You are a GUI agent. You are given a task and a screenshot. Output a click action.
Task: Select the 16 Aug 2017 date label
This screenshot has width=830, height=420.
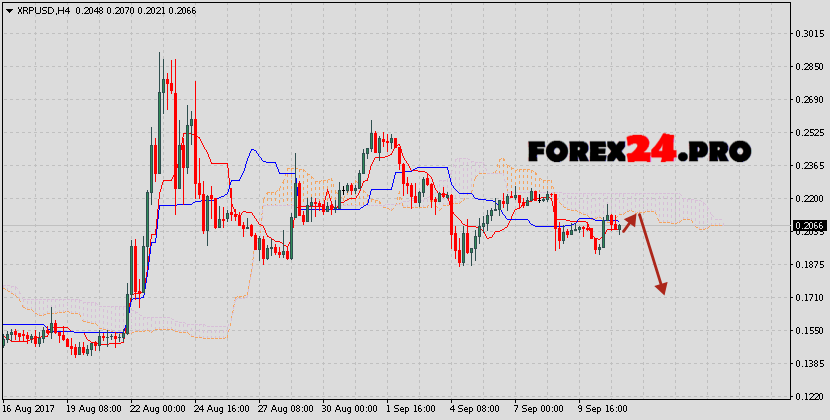(x=29, y=410)
